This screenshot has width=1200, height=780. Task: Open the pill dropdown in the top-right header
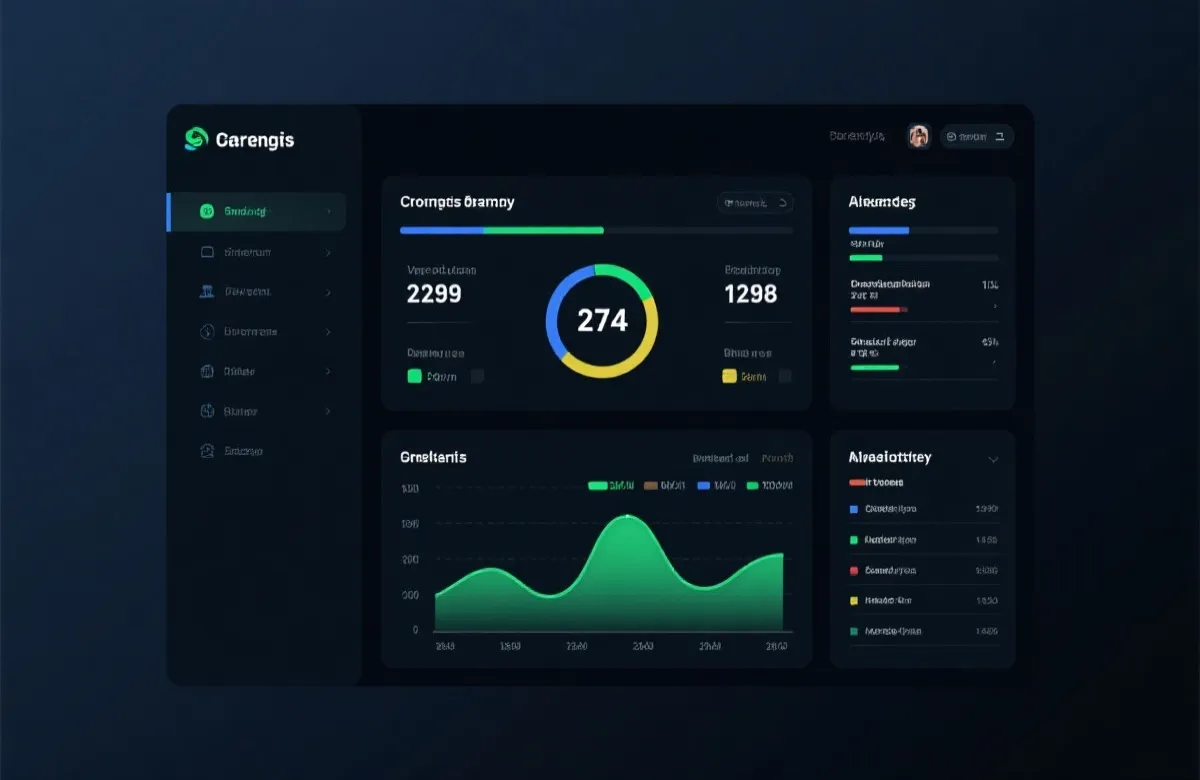pyautogui.click(x=977, y=136)
